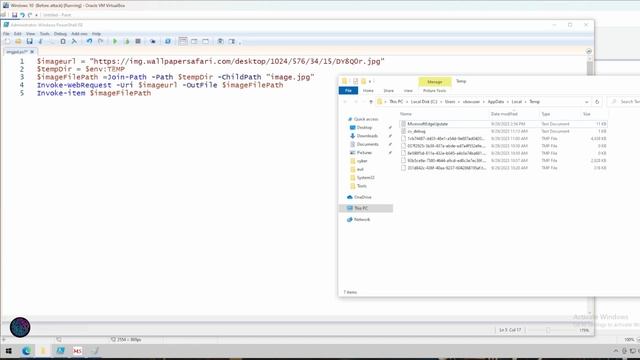The width and height of the screenshot is (640, 360).
Task: Open View tab in File Explorer ribbon
Action: pos(408,91)
